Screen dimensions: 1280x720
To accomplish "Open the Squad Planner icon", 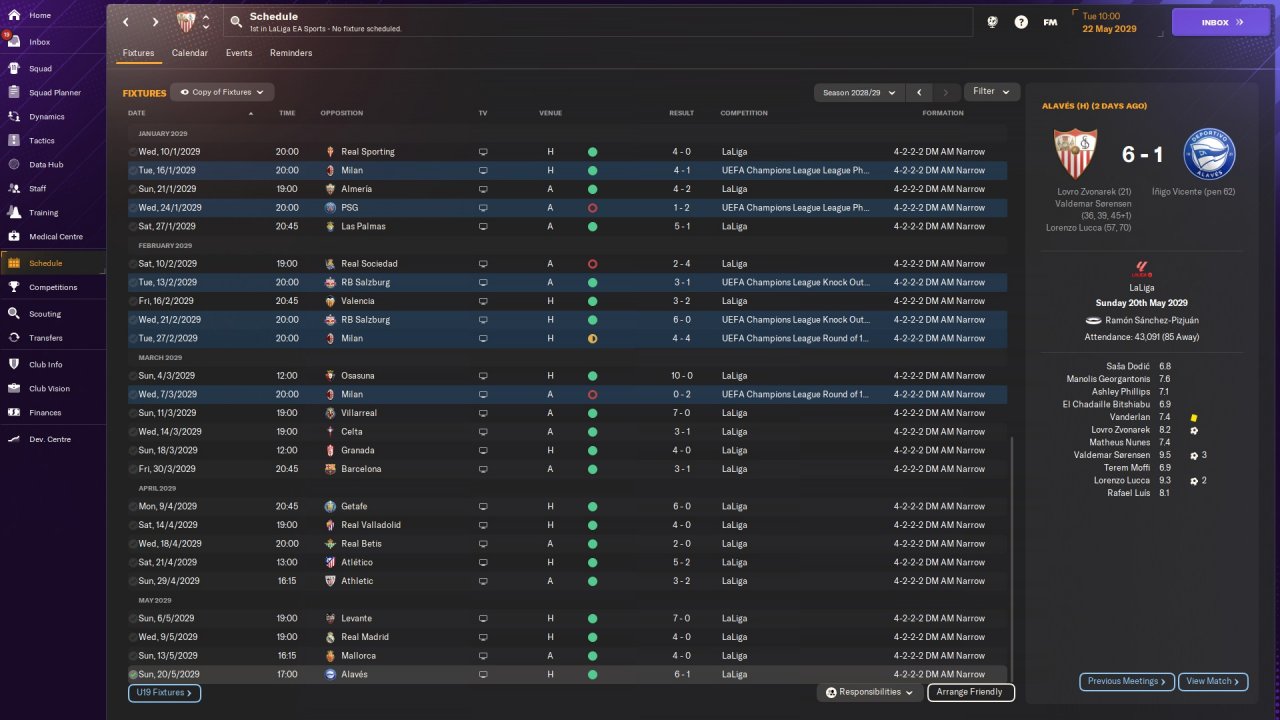I will 14,93.
